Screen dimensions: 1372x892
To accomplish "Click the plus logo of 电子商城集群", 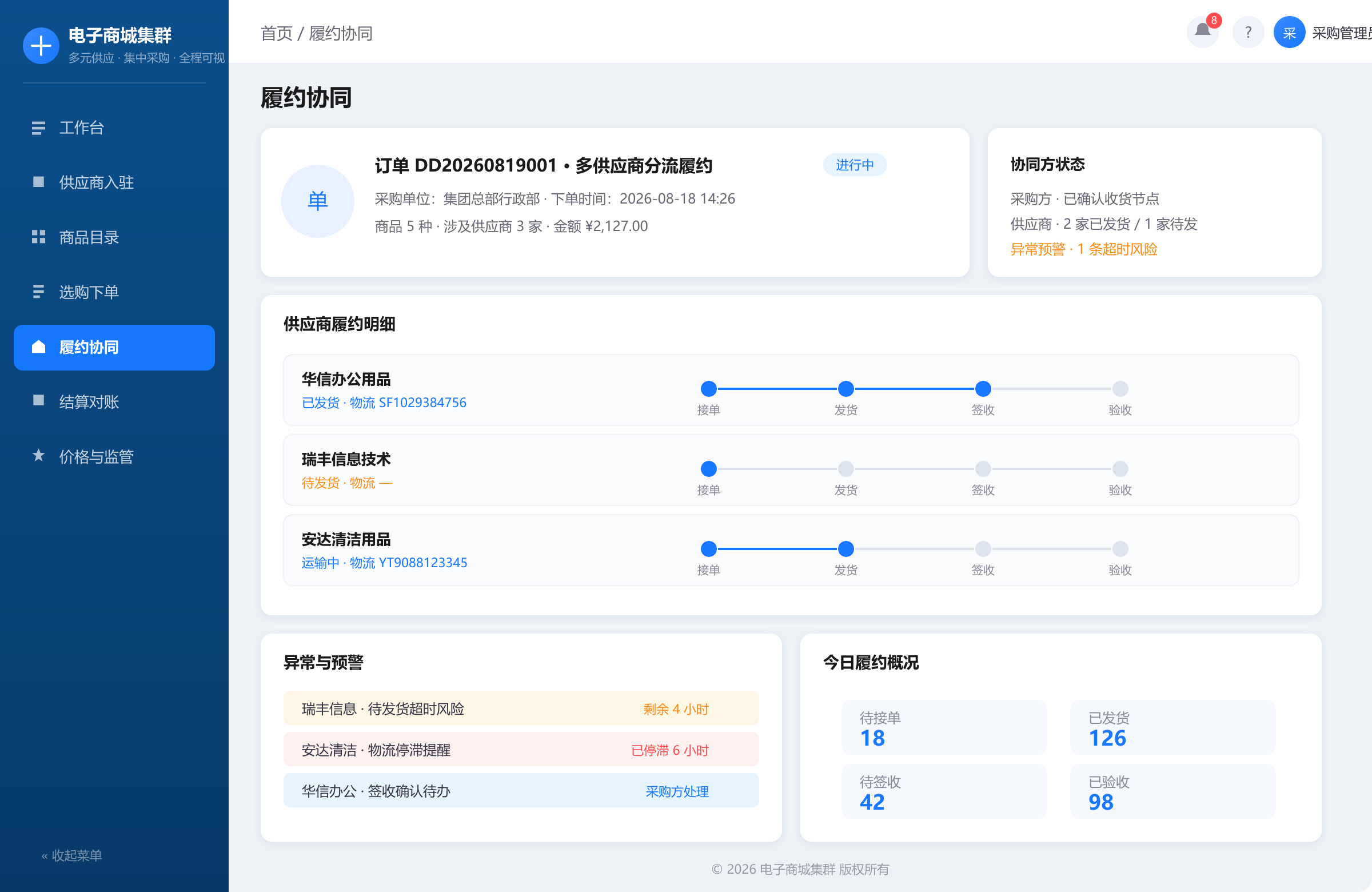I will 41,46.
